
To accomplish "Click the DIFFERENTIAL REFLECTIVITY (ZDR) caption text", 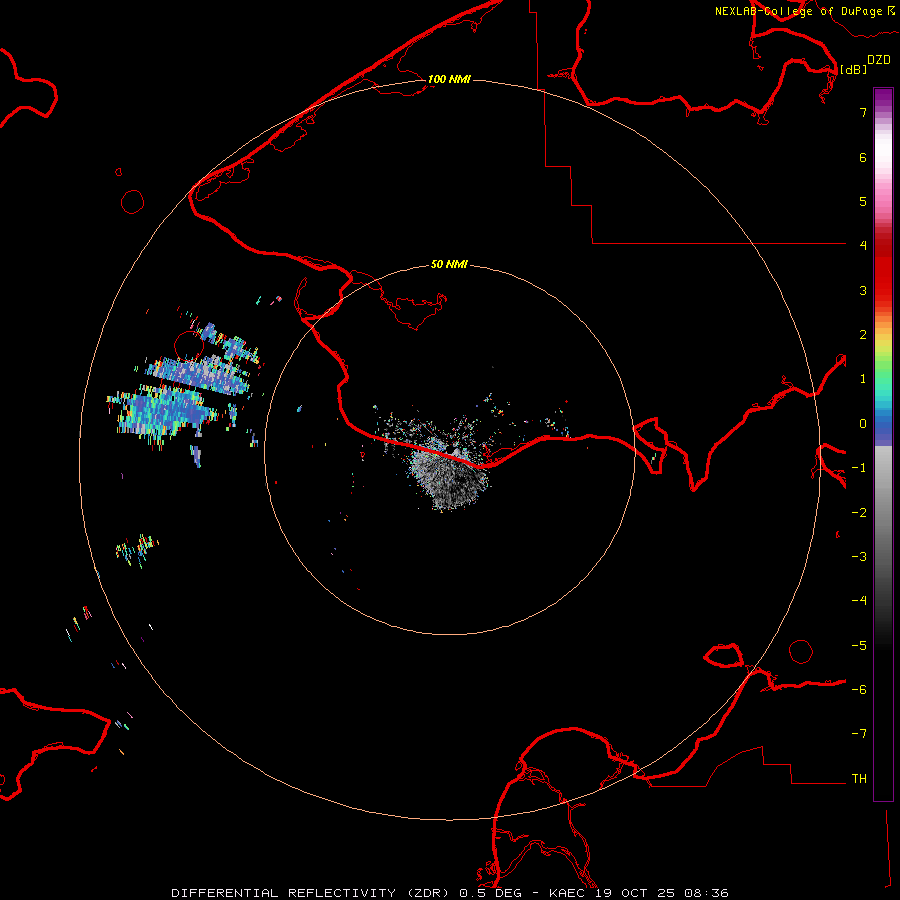I will [312, 893].
